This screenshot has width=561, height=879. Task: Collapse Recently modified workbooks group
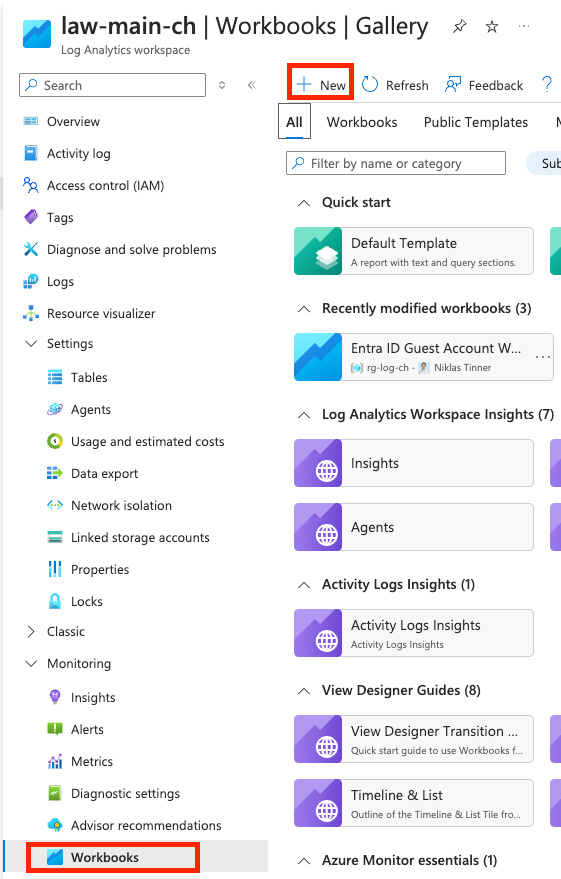(x=304, y=308)
